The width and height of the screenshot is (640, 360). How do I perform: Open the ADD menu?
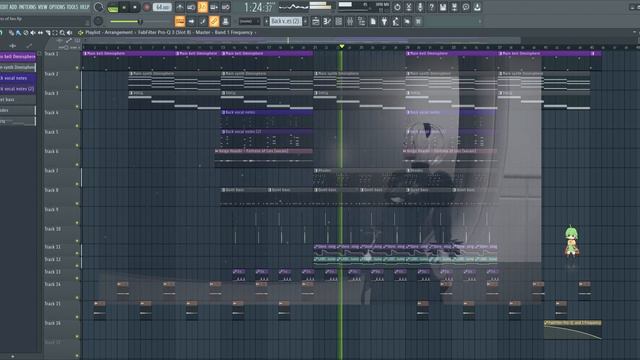[x=13, y=7]
